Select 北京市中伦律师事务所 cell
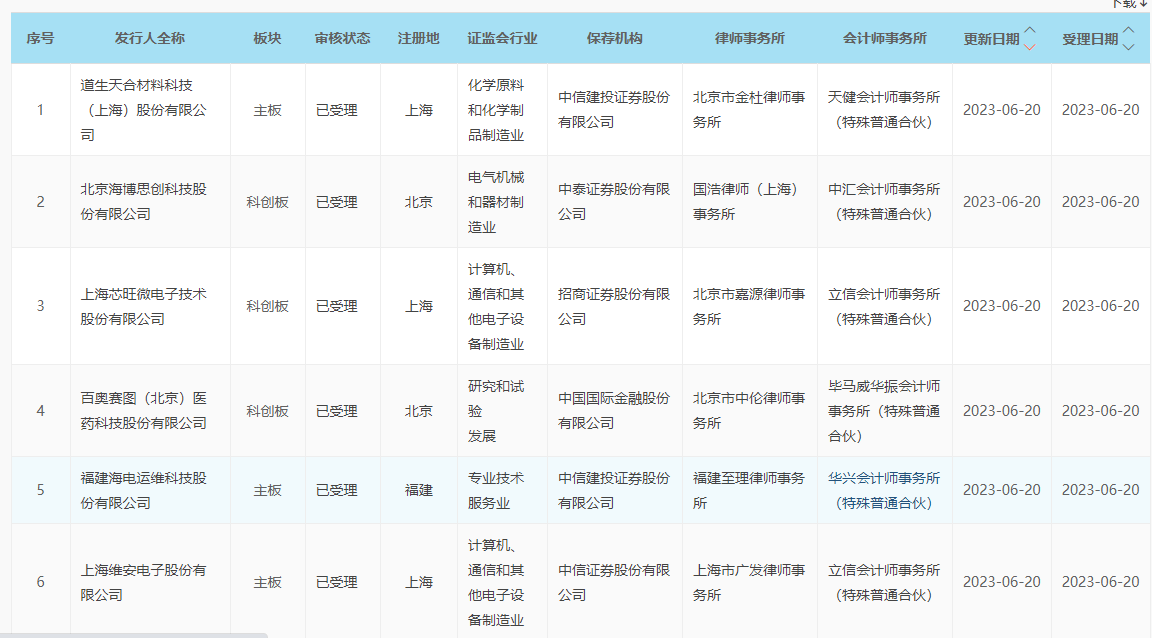Screen dimensions: 1152x638 click(749, 411)
